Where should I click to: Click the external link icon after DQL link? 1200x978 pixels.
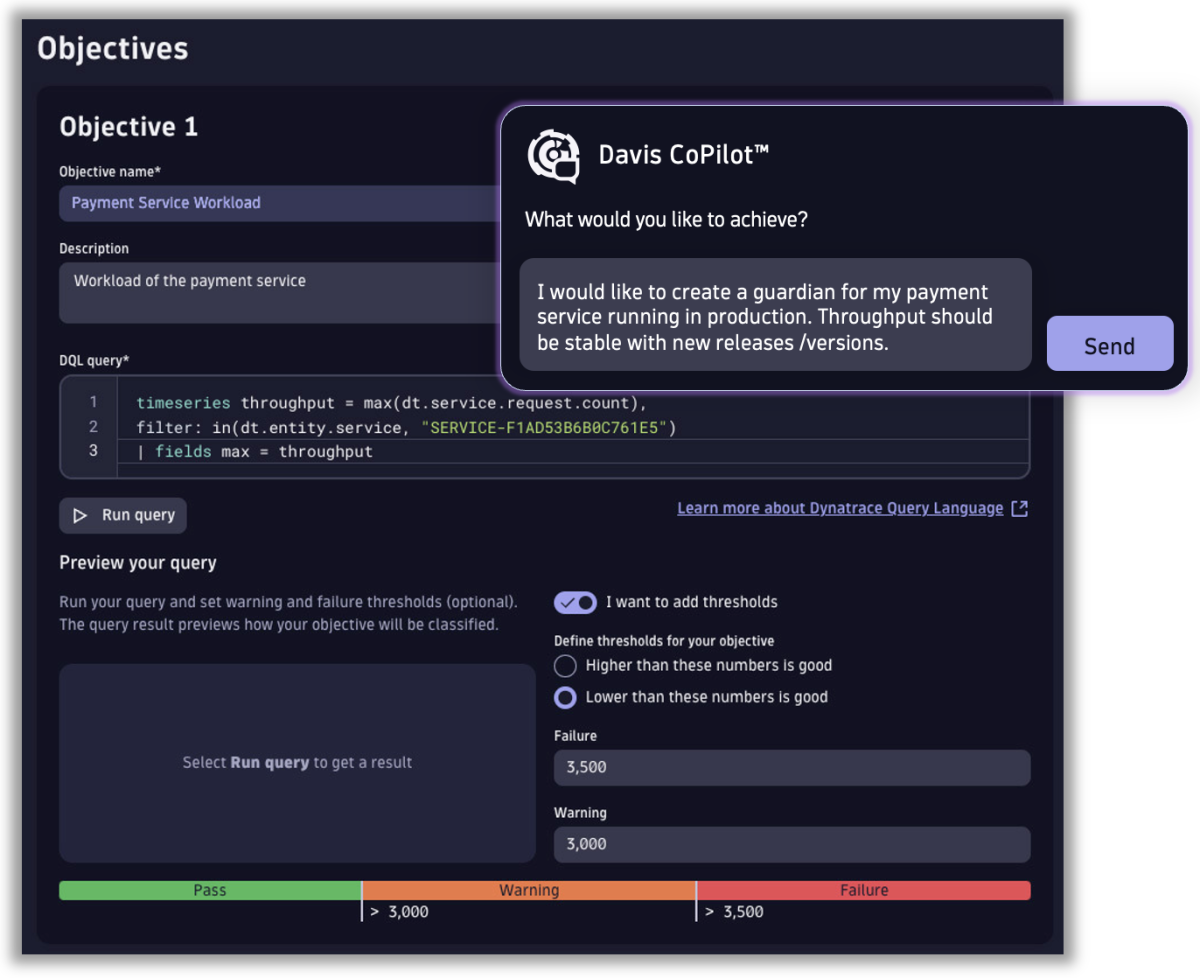coord(1019,508)
